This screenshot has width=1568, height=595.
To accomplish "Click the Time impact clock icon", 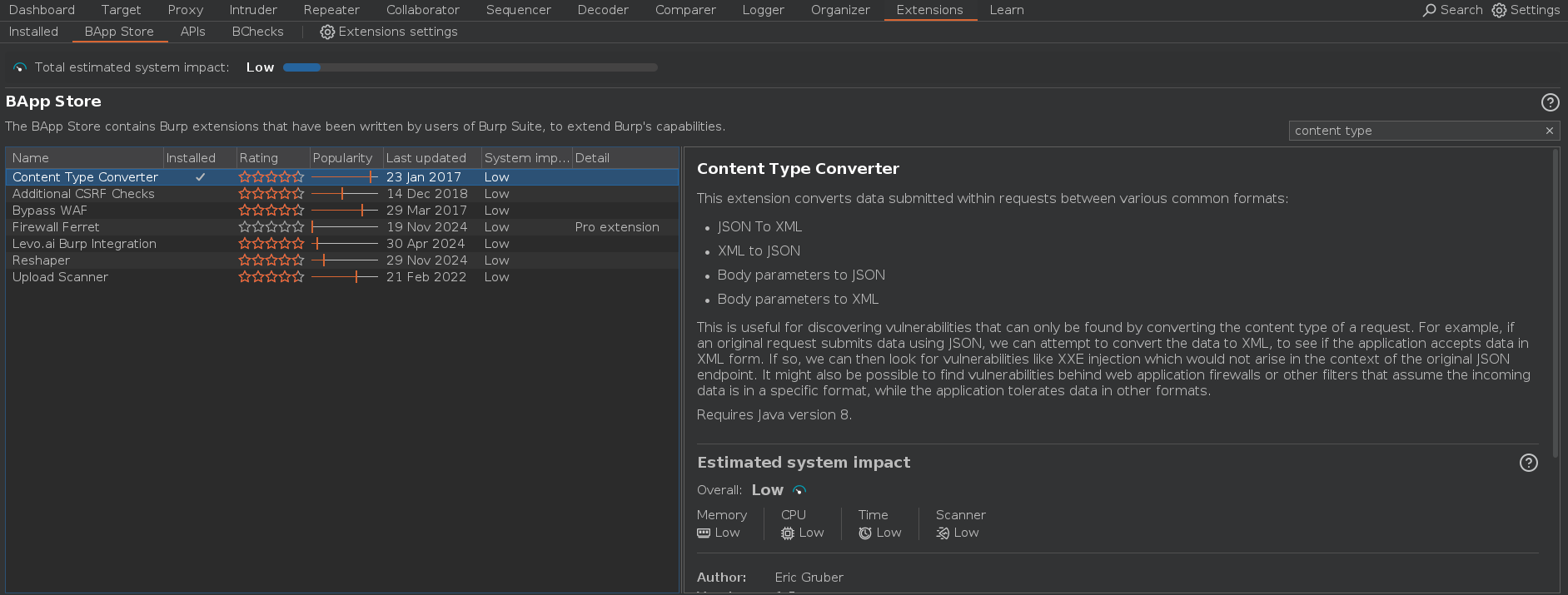I will 865,533.
